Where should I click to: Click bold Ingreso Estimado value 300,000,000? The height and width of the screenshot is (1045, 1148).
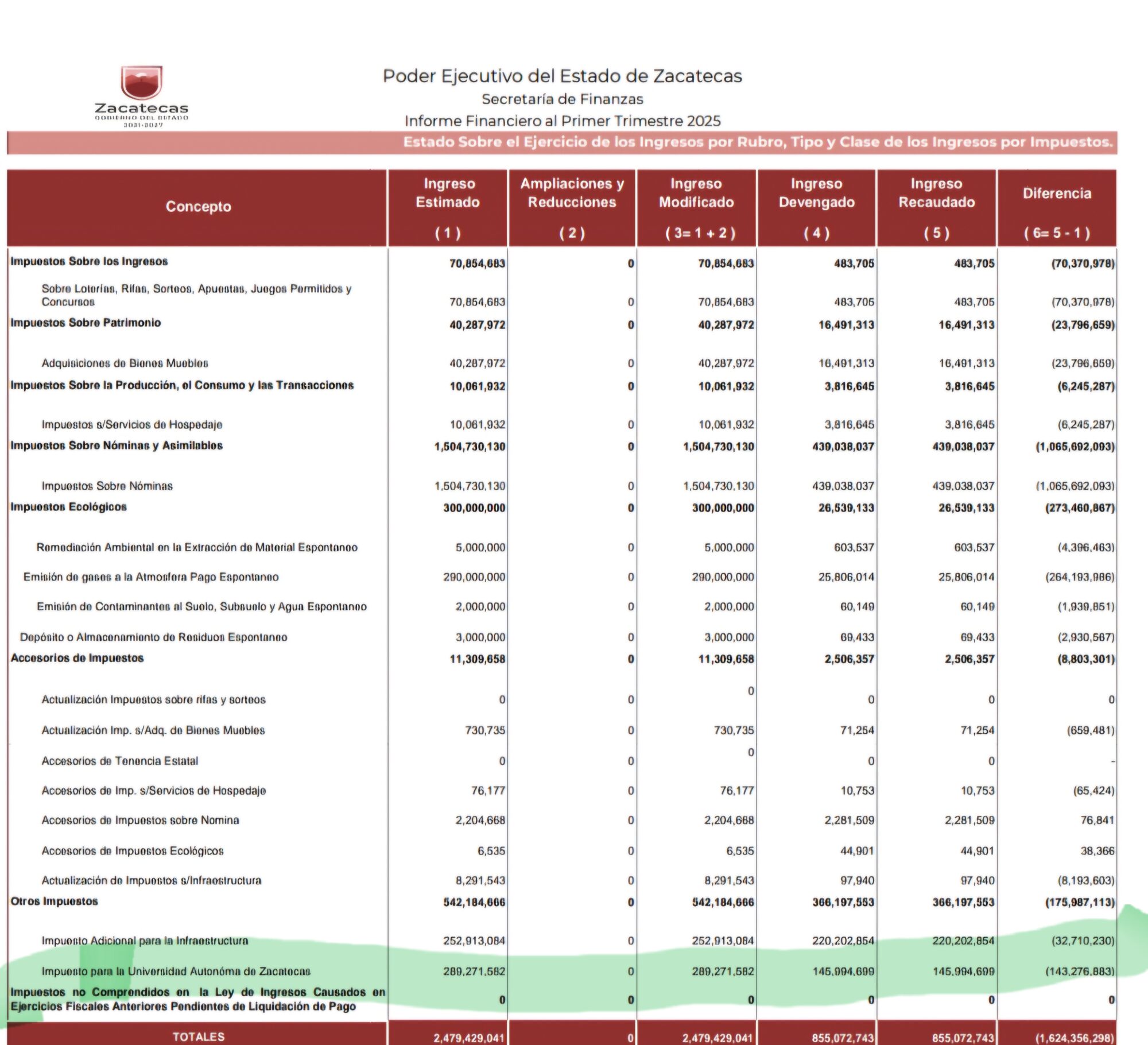pos(474,508)
